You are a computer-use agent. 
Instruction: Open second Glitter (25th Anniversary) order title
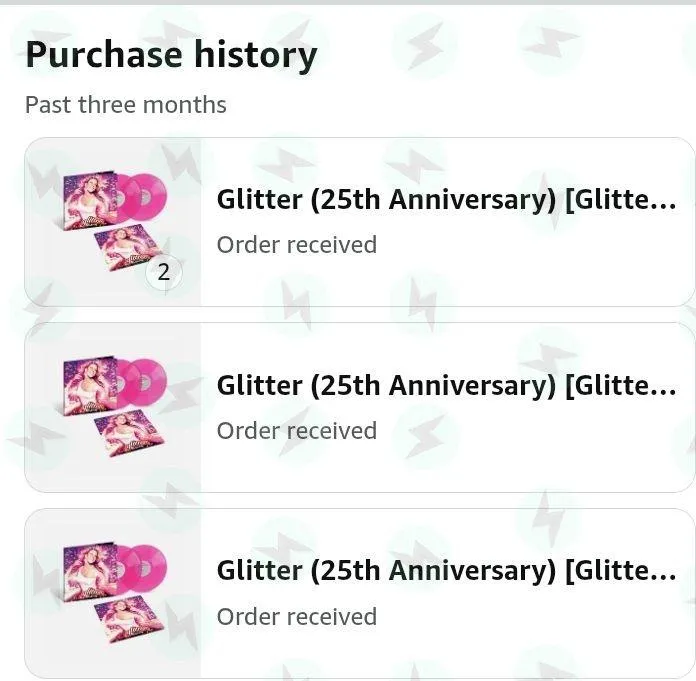pos(447,385)
